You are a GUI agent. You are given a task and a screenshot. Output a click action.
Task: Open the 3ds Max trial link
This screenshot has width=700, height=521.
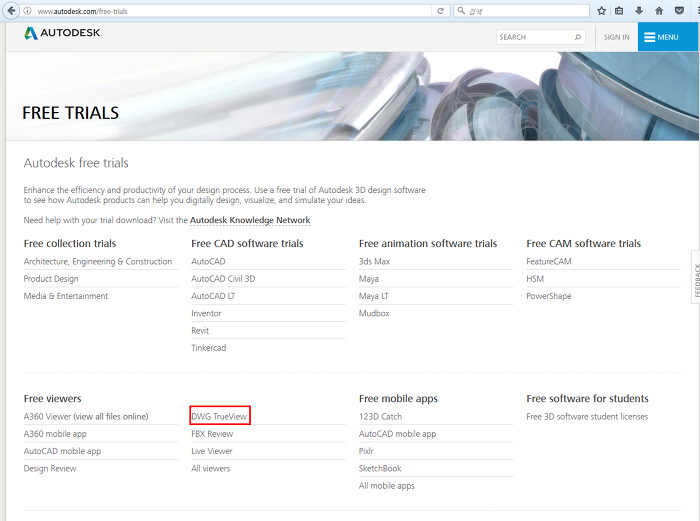tap(375, 262)
